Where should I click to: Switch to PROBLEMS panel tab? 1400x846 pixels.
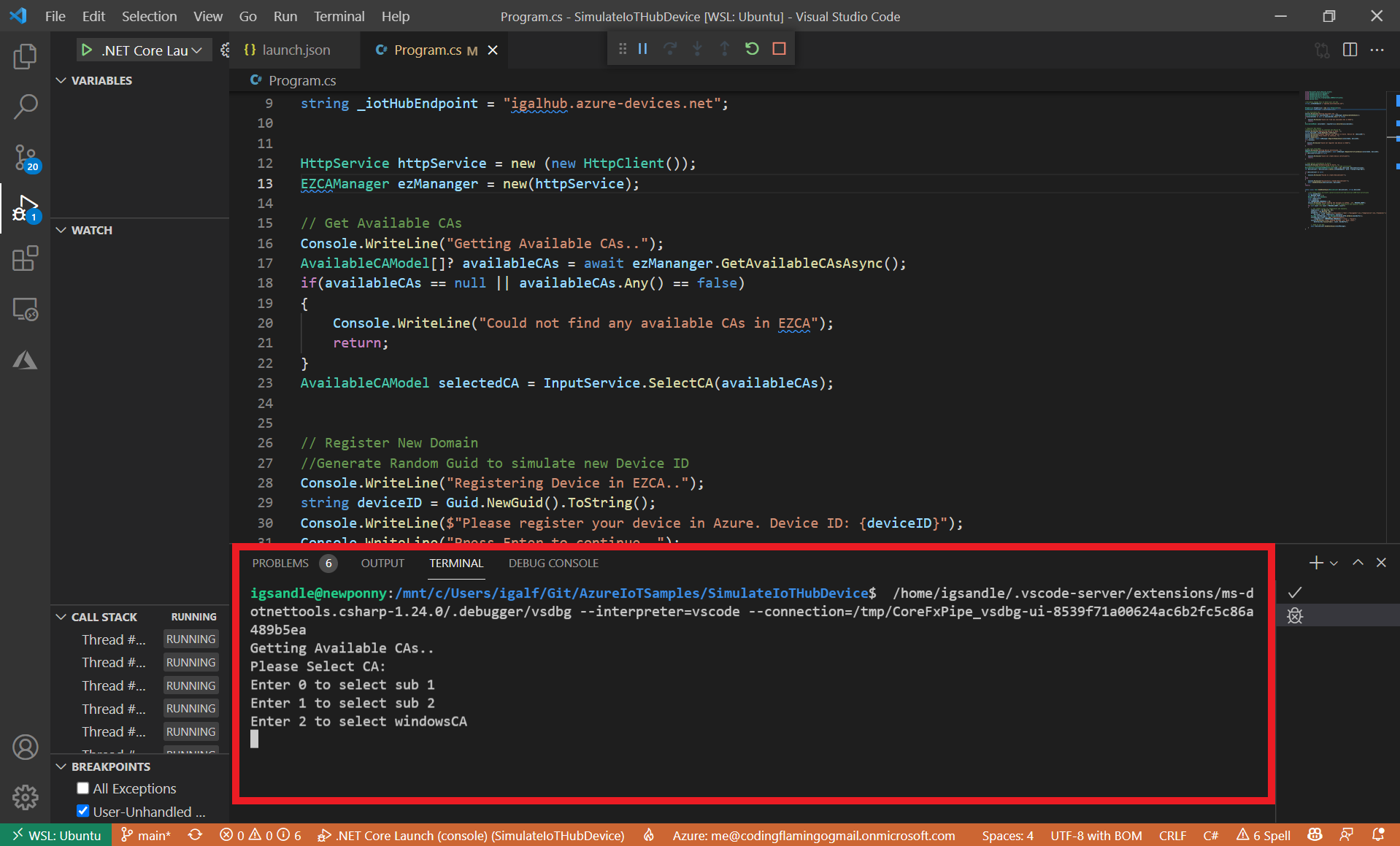pyautogui.click(x=293, y=563)
